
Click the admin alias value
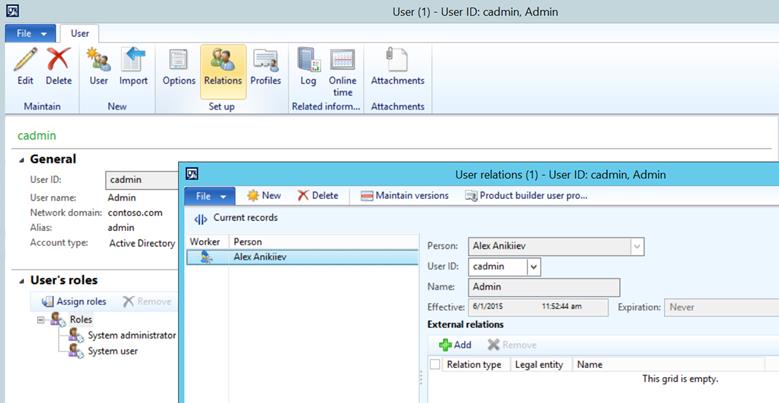121,228
